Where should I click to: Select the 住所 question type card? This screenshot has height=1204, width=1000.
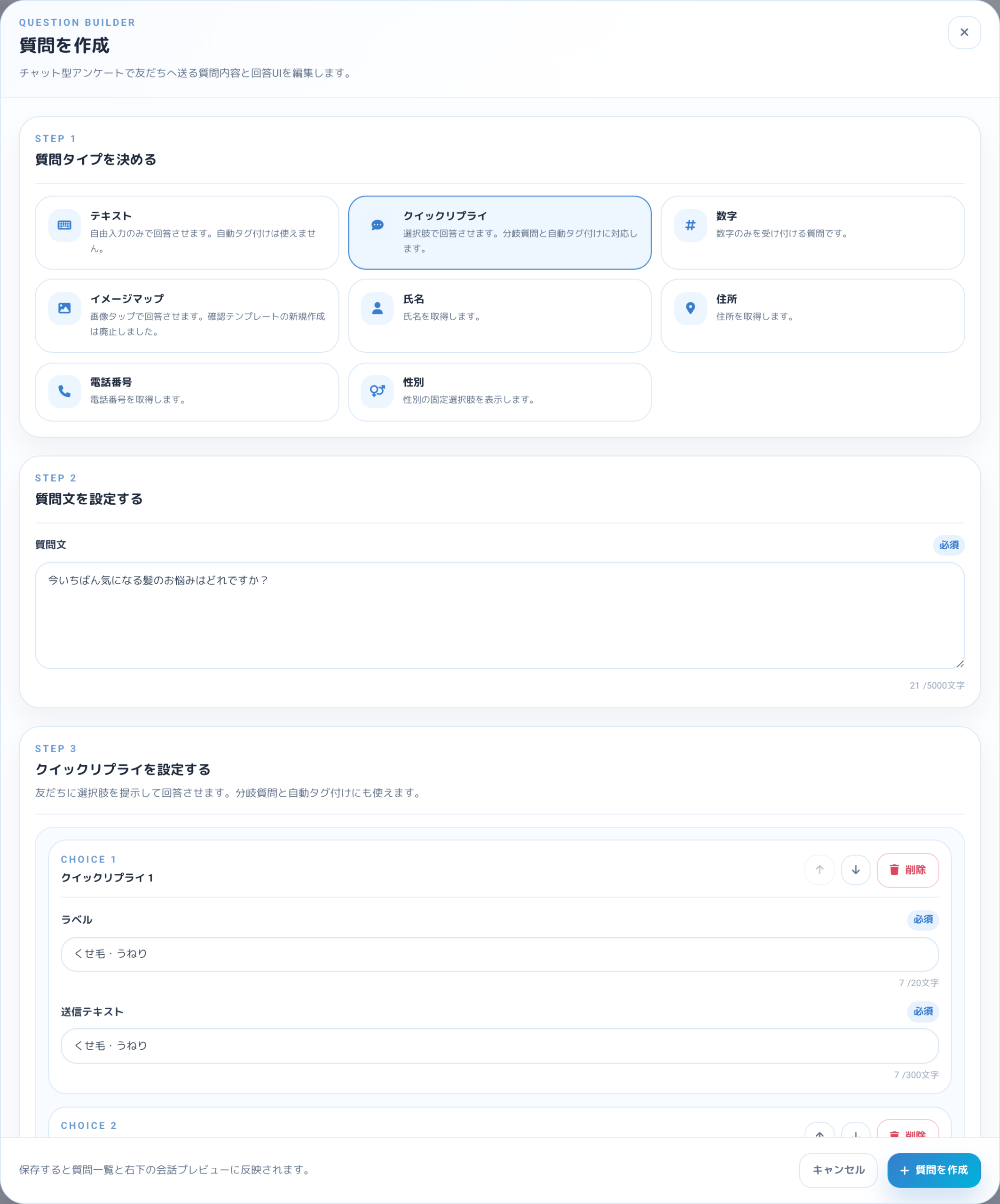coord(812,316)
